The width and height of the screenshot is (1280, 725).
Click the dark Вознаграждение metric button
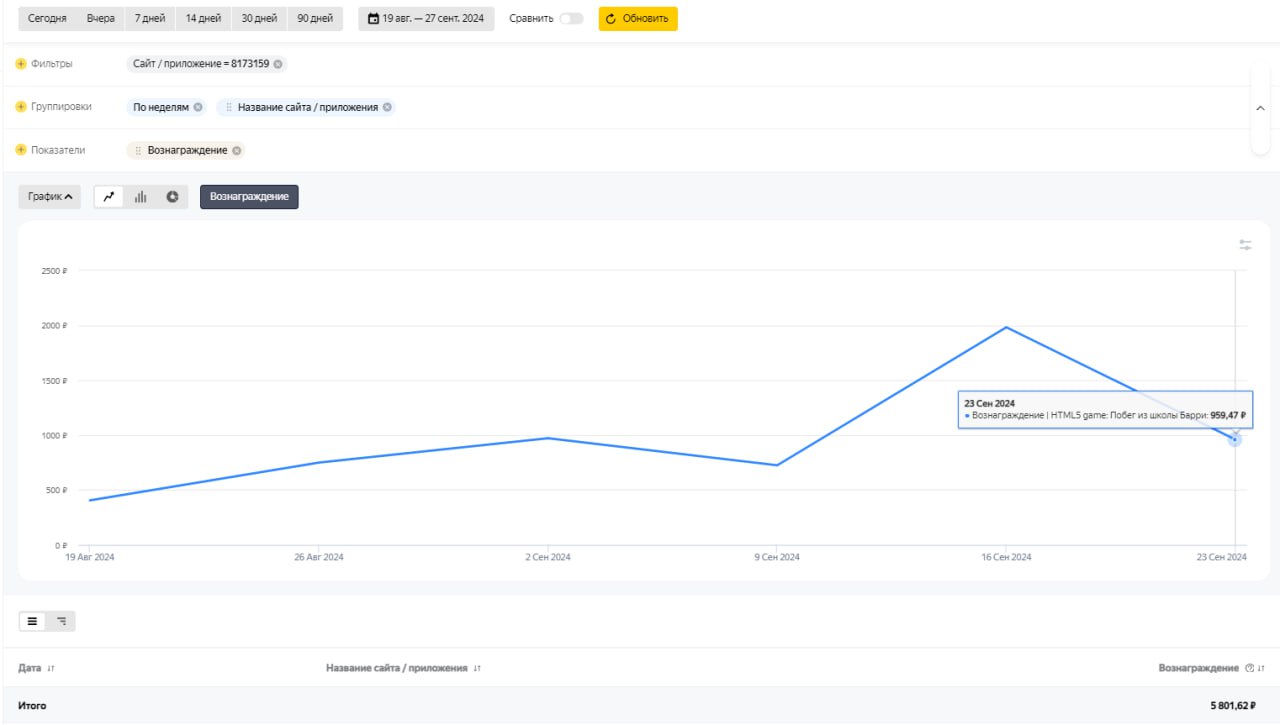(x=249, y=197)
